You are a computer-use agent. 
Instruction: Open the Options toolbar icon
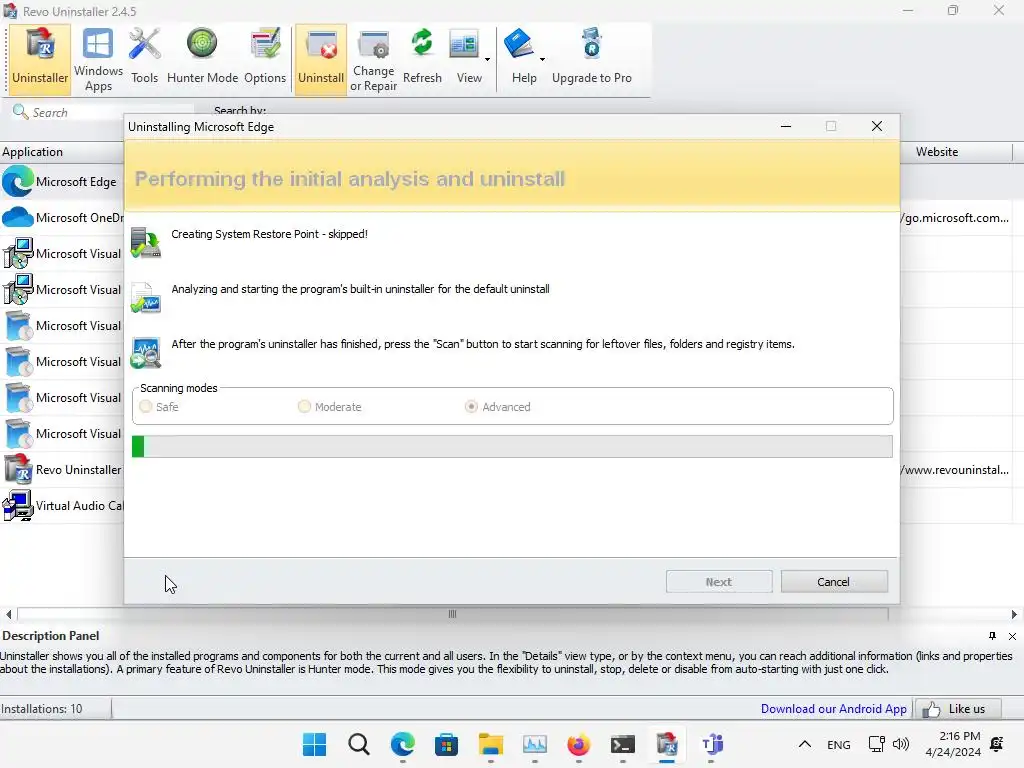tap(265, 59)
